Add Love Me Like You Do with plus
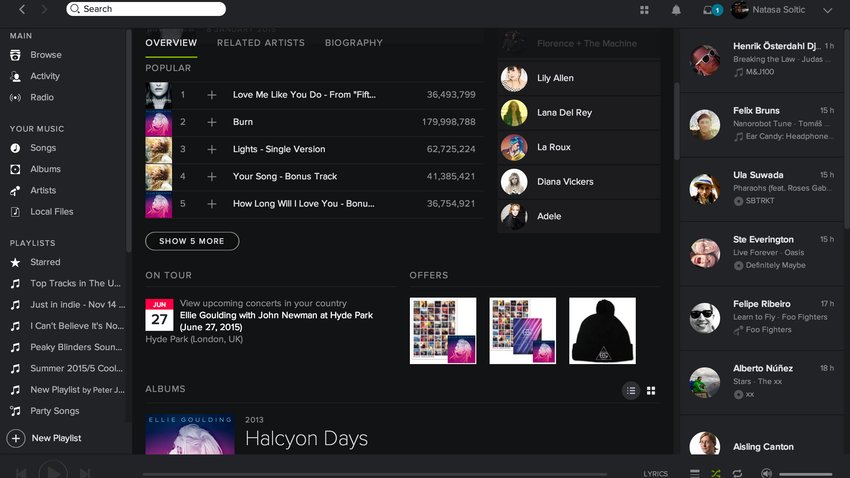 pyautogui.click(x=212, y=95)
